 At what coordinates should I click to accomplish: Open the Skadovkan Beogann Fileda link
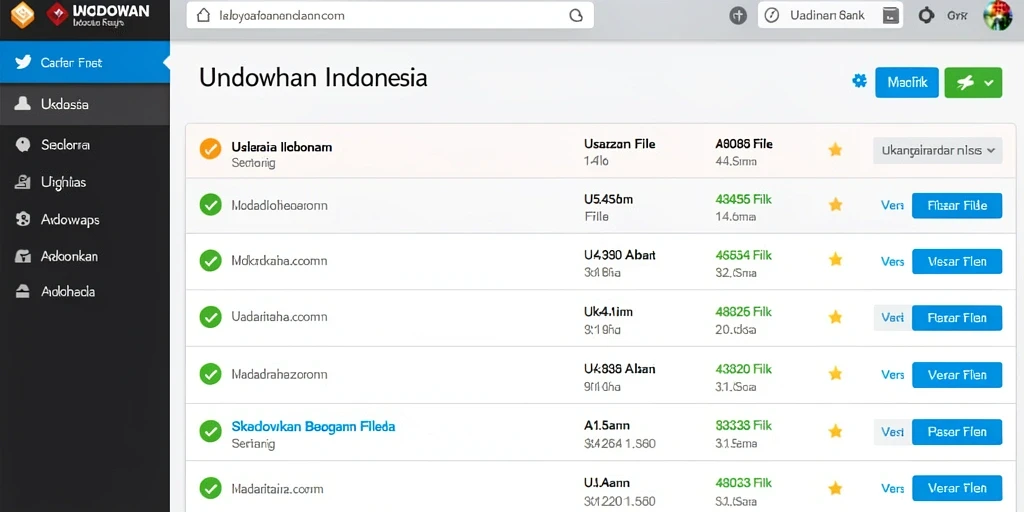[x=313, y=426]
